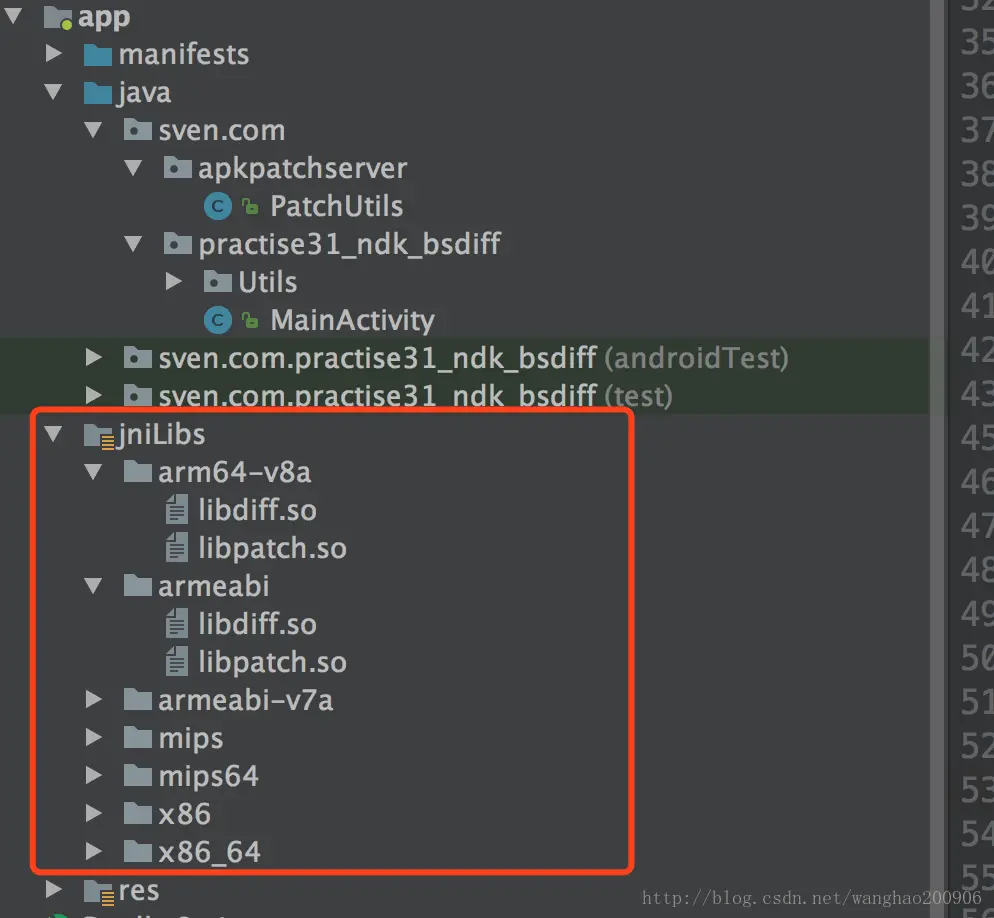The image size is (994, 918).
Task: Select the PatchUtils class name
Action: tap(337, 206)
